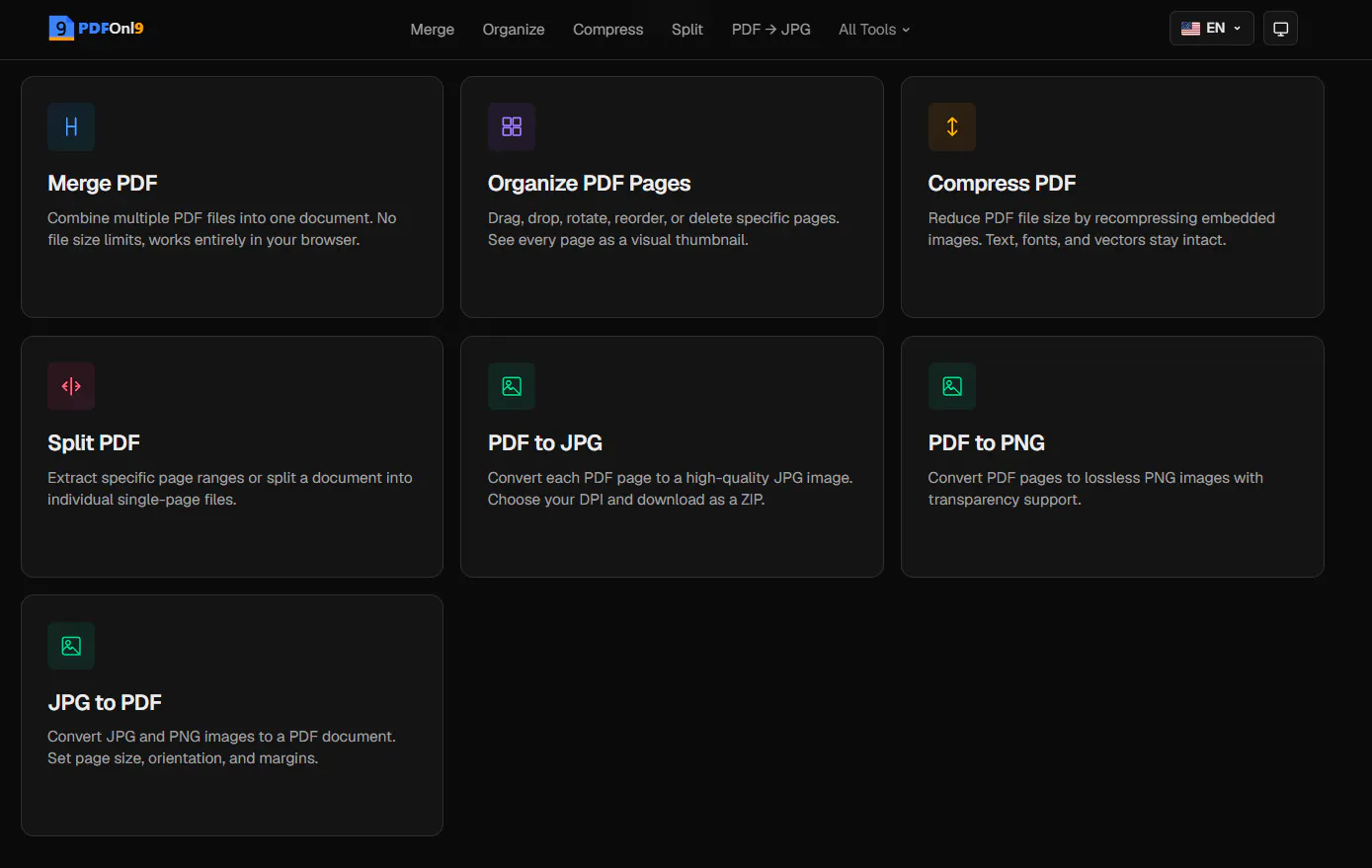The height and width of the screenshot is (868, 1372).
Task: Click "Extract specific page ranges" description text
Action: (230, 489)
